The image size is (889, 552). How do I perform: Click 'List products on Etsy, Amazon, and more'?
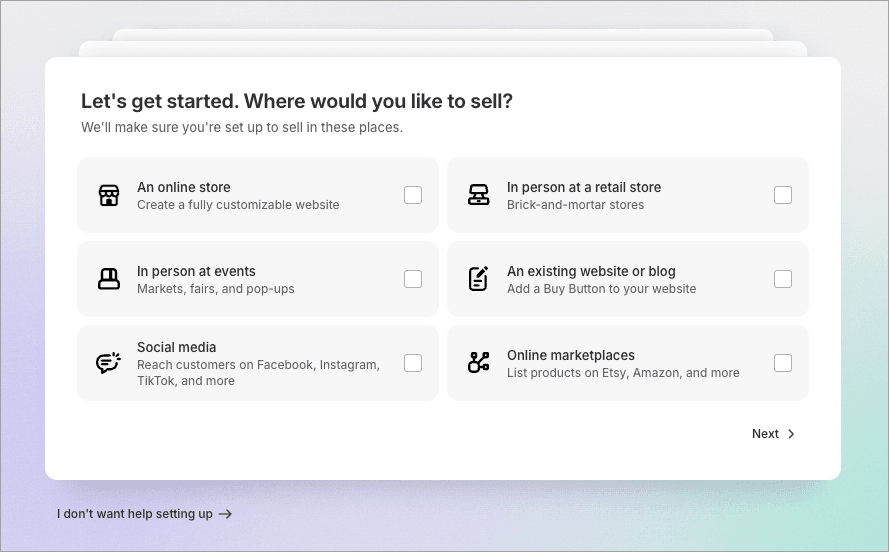(623, 372)
